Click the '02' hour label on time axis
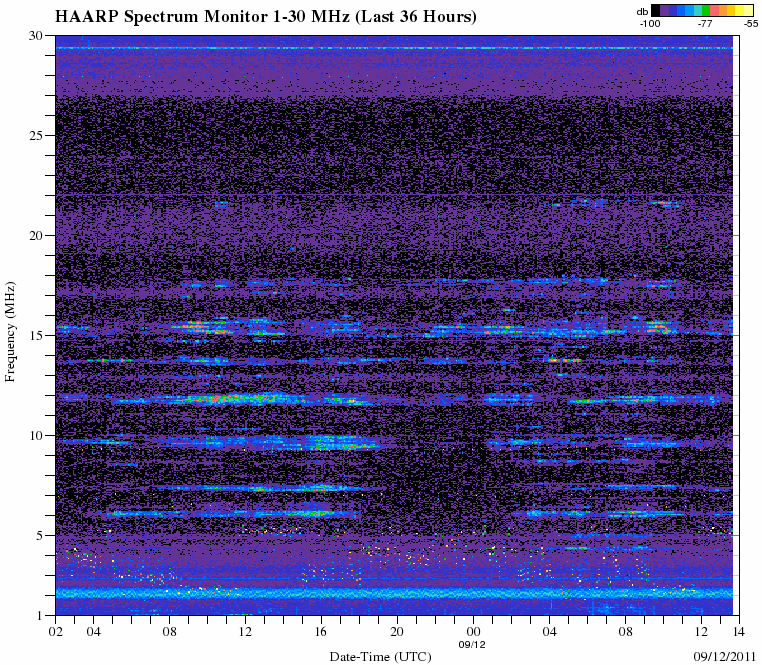Screen dimensions: 762x665 pos(56,631)
